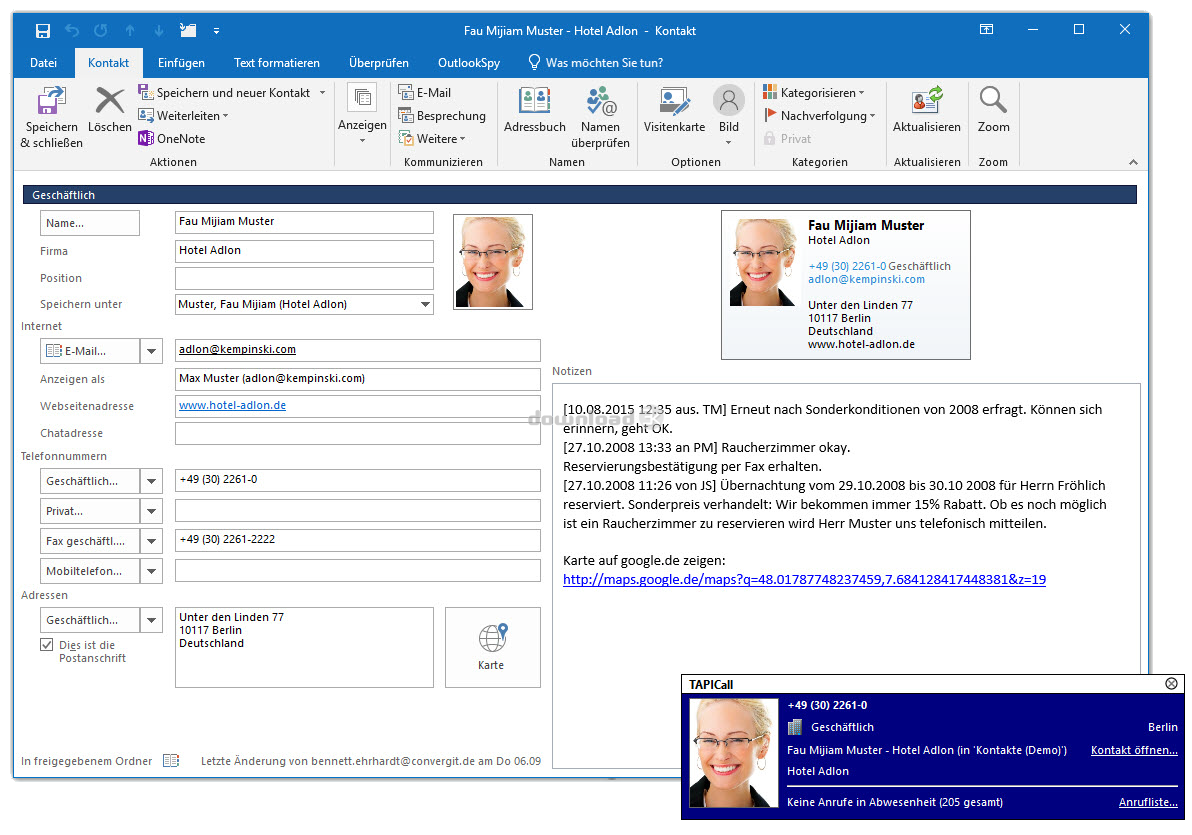The height and width of the screenshot is (835, 1192).
Task: Click the Aktualisieren button
Action: [926, 110]
